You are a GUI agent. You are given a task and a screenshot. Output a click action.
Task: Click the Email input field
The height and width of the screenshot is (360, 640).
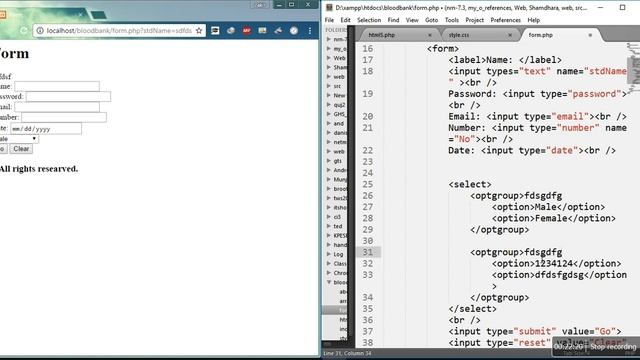57,107
